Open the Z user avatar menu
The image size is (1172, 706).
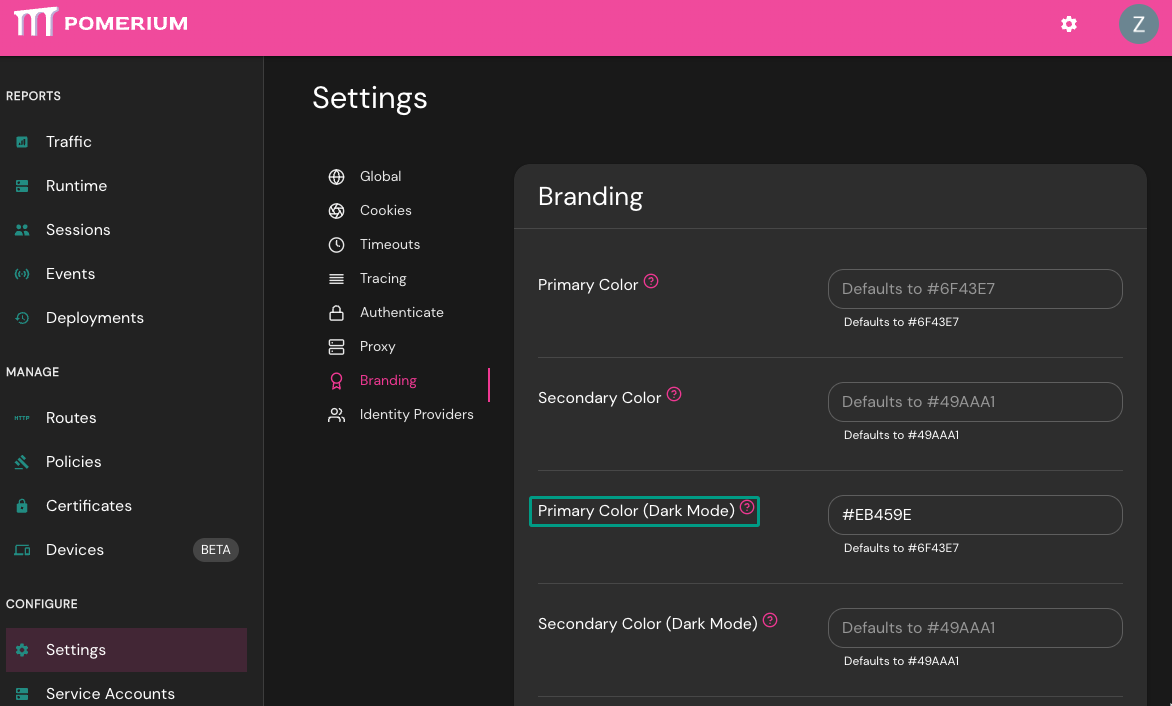click(x=1139, y=24)
